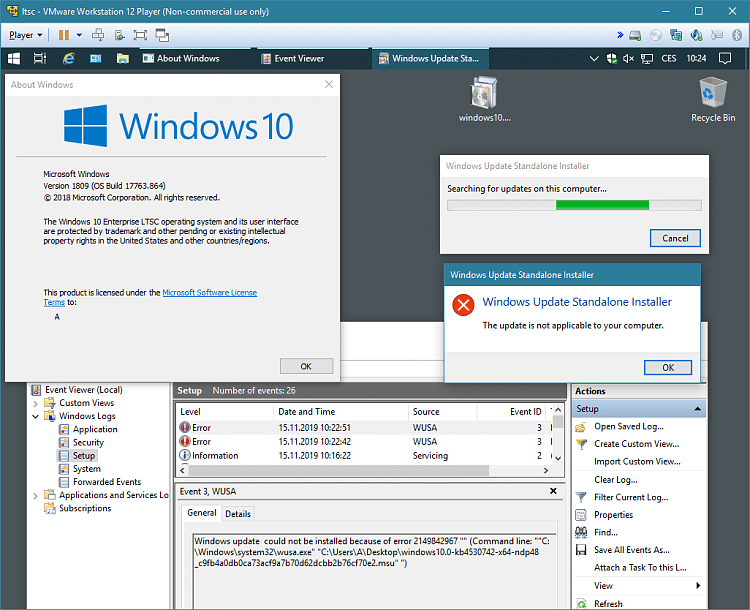This screenshot has height=610, width=750.
Task: Open the VMware Player menu dropdown
Action: pos(25,35)
